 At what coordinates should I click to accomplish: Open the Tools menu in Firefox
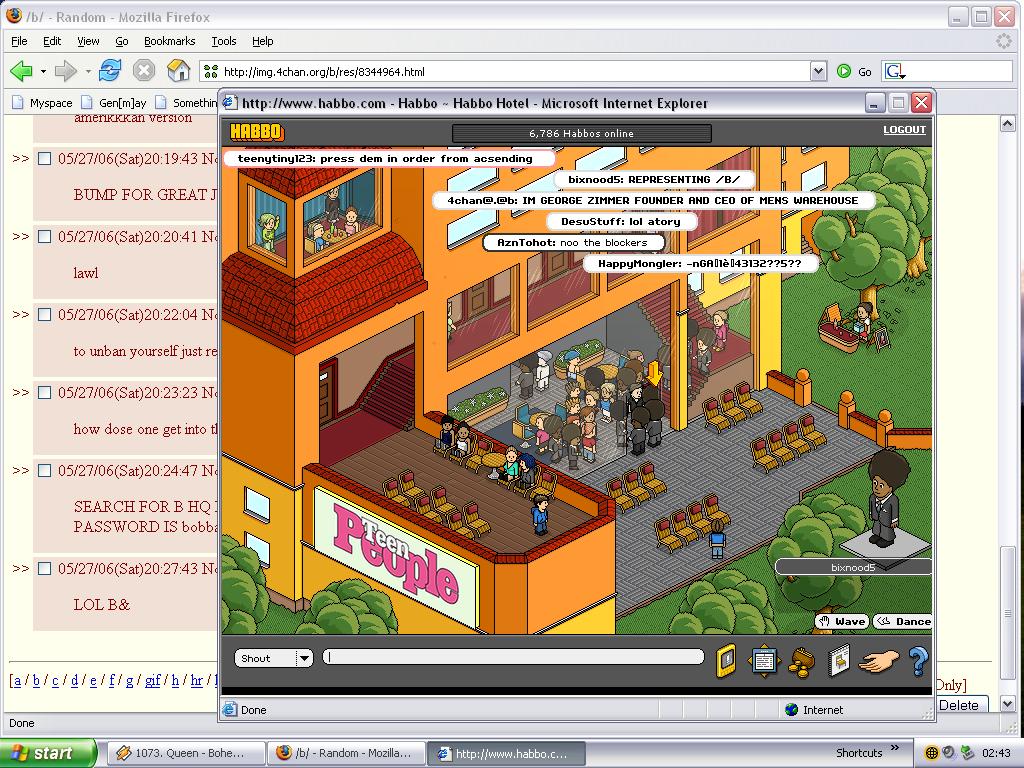coord(223,41)
